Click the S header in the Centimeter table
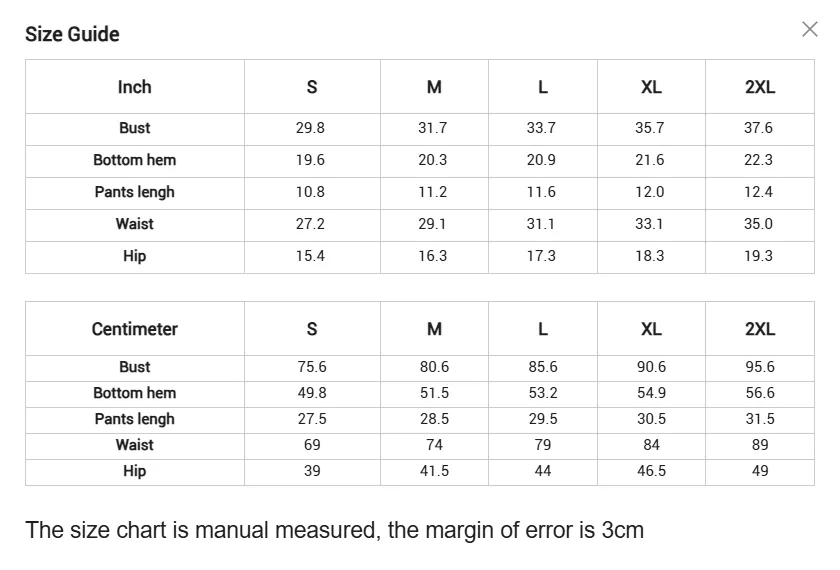The height and width of the screenshot is (570, 840). pos(312,329)
